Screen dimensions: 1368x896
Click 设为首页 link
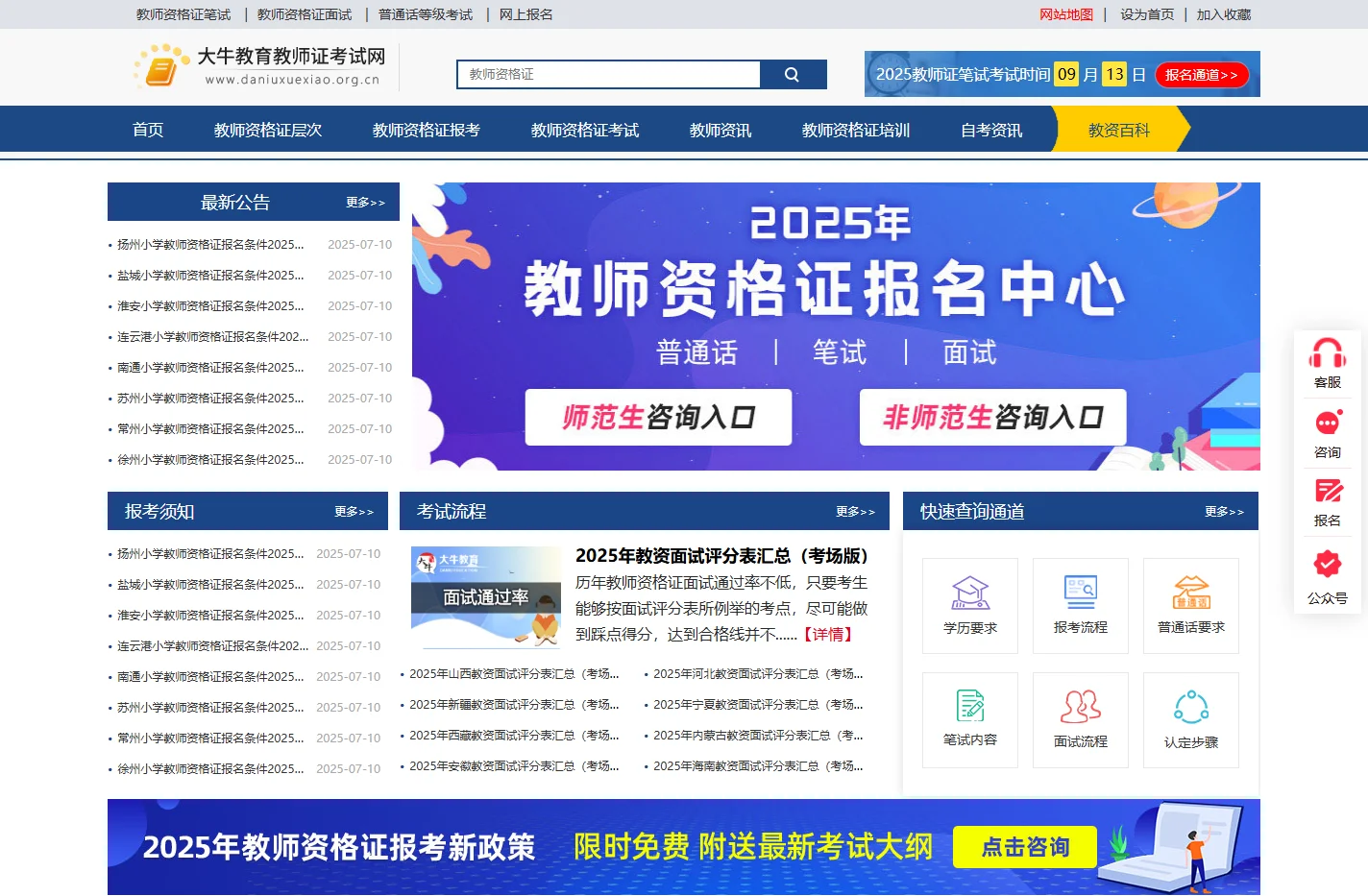tap(1147, 14)
